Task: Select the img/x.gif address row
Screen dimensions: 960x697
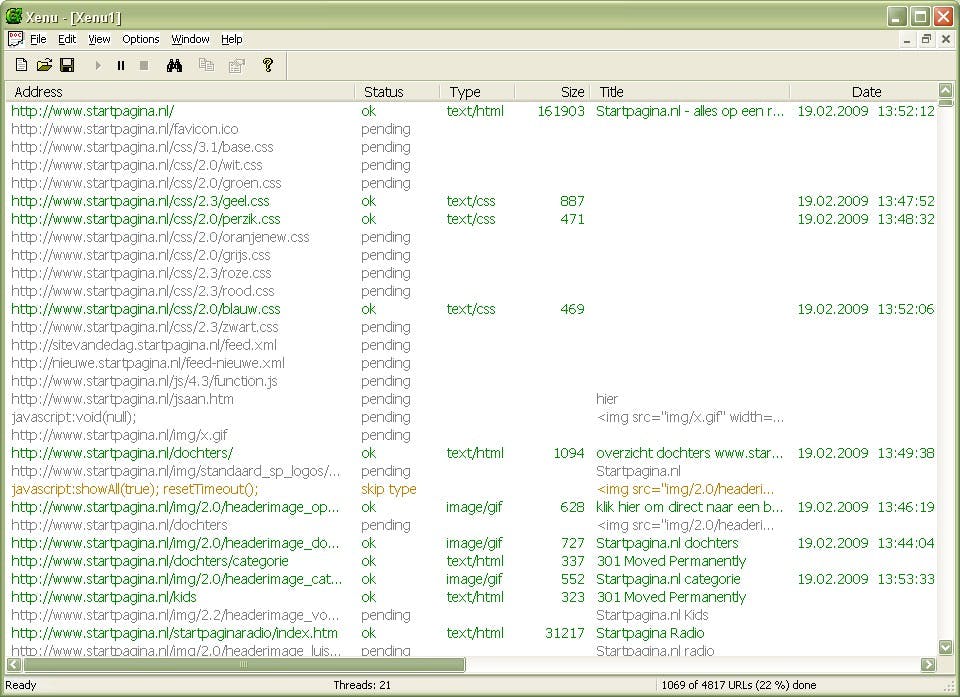Action: pos(119,435)
